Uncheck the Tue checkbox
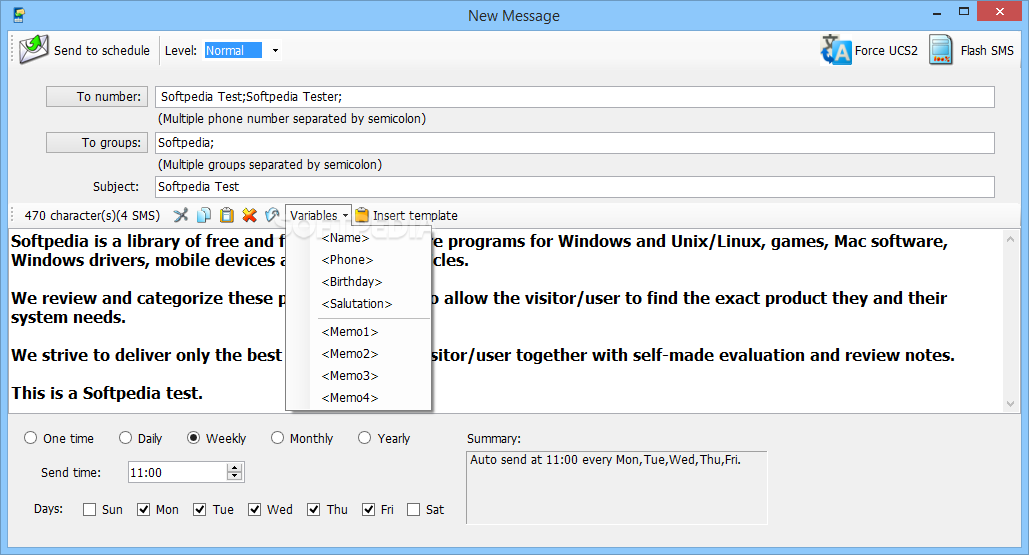 tap(200, 510)
